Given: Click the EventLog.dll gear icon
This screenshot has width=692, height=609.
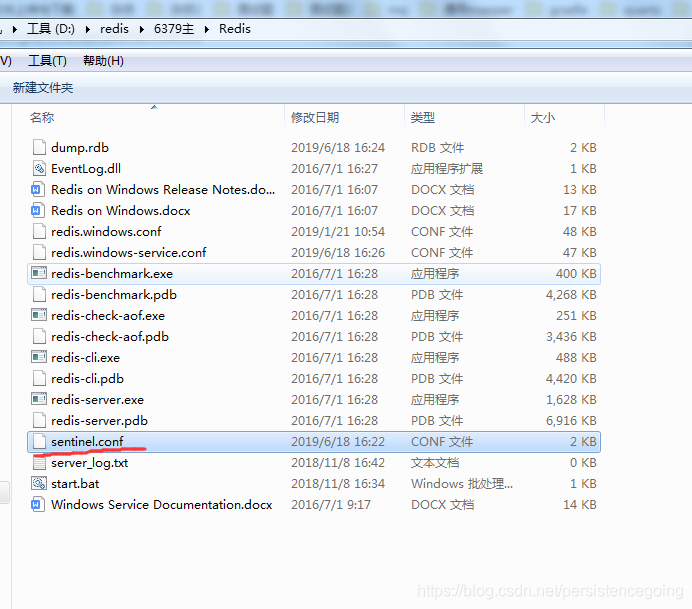Looking at the screenshot, I should 39,168.
